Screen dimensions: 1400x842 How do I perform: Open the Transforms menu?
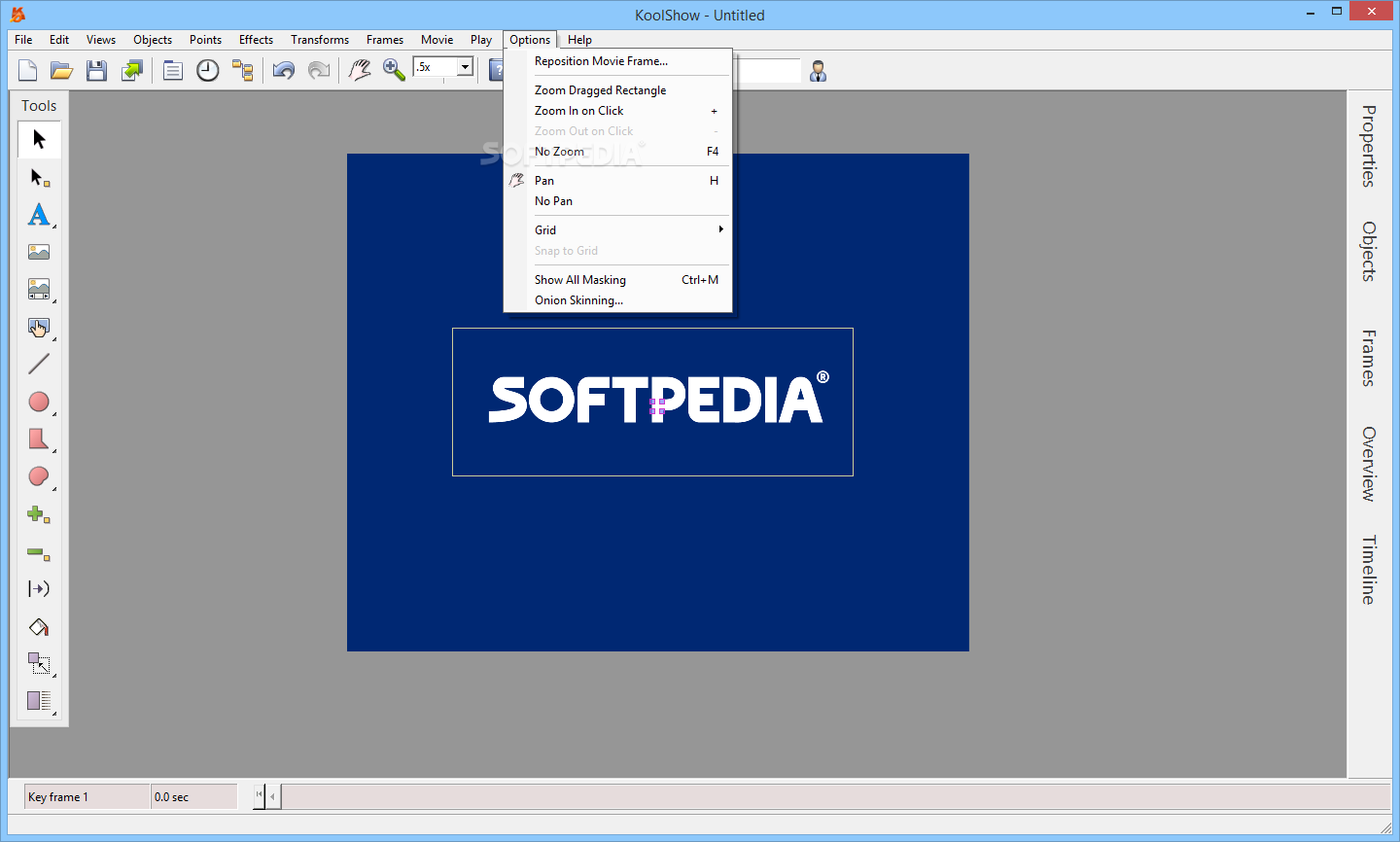tap(320, 40)
